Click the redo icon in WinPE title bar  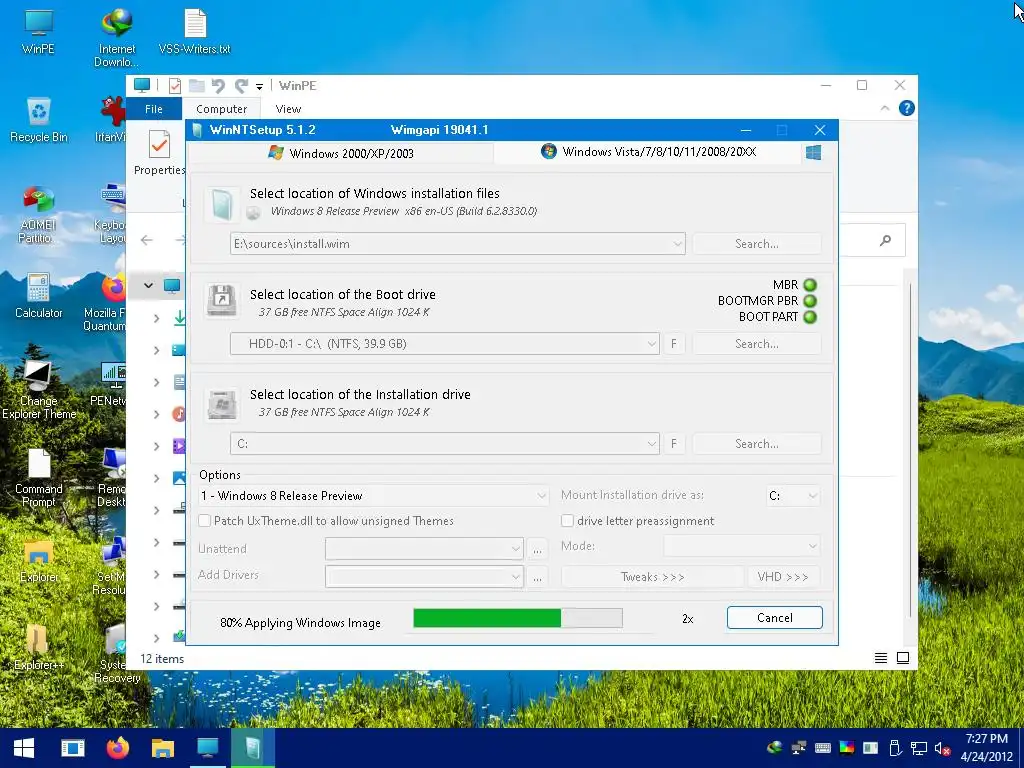click(241, 86)
